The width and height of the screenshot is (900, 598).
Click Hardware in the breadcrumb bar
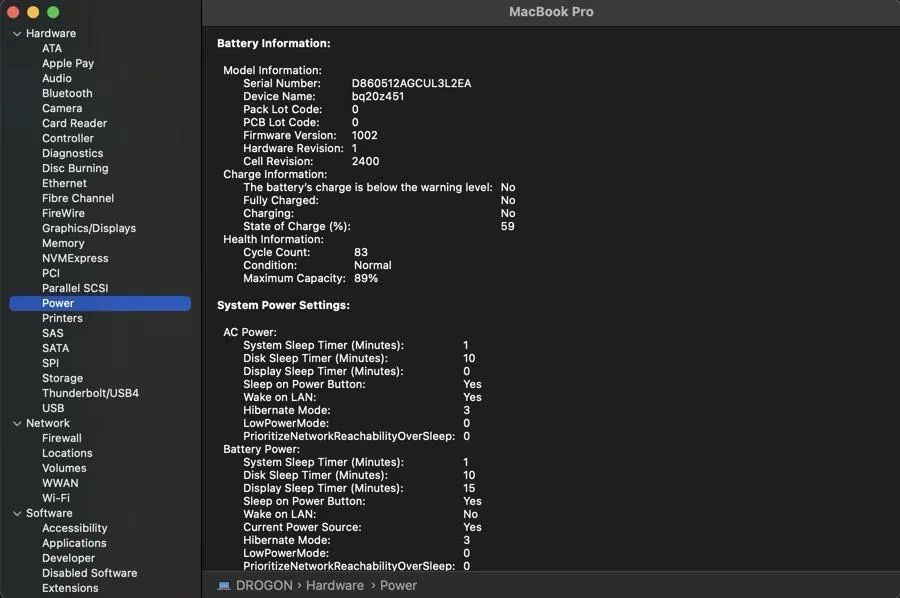[x=335, y=585]
